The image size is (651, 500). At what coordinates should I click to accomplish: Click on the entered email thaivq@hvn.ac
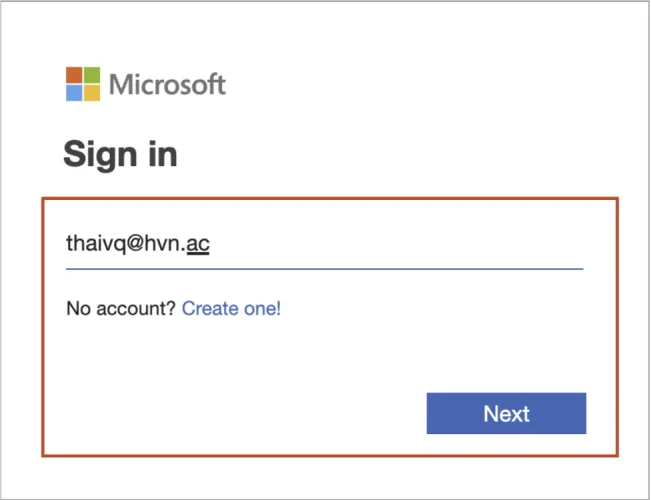tap(137, 243)
